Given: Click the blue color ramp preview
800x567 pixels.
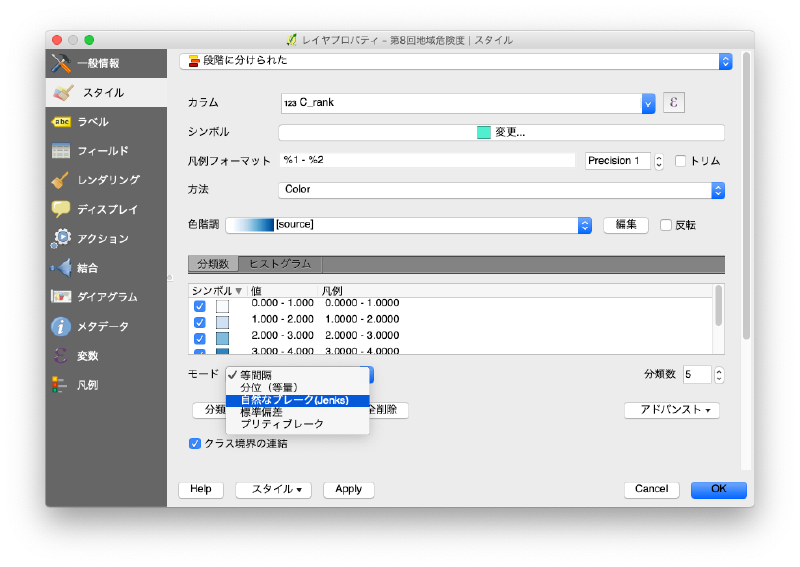Looking at the screenshot, I should click(251, 225).
